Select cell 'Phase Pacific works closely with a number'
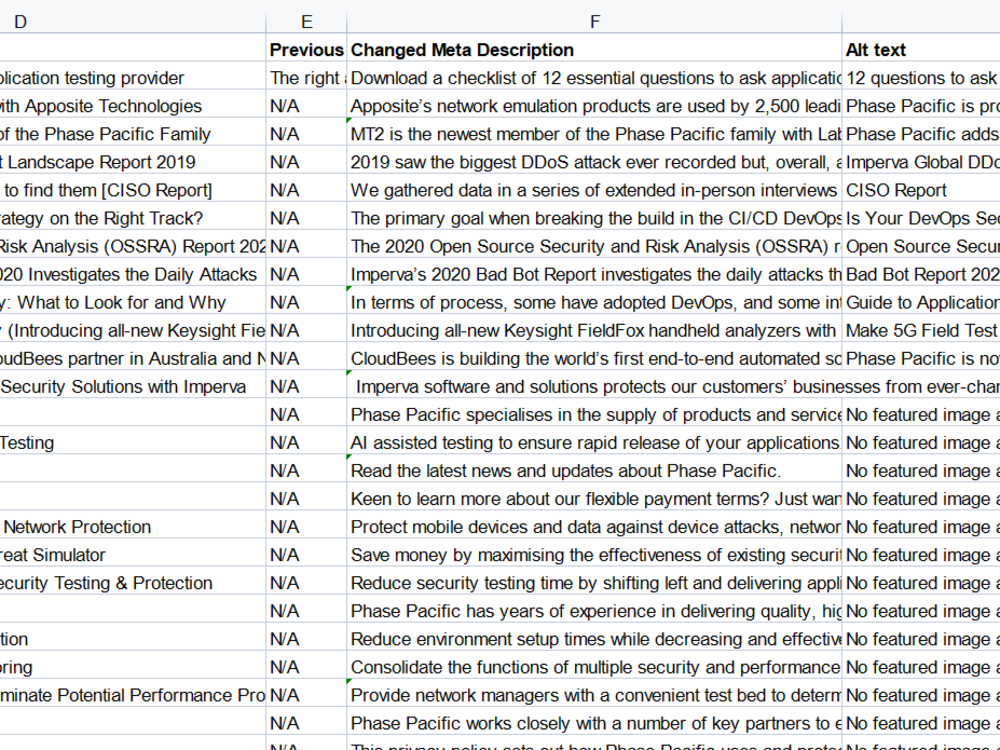 [594, 723]
